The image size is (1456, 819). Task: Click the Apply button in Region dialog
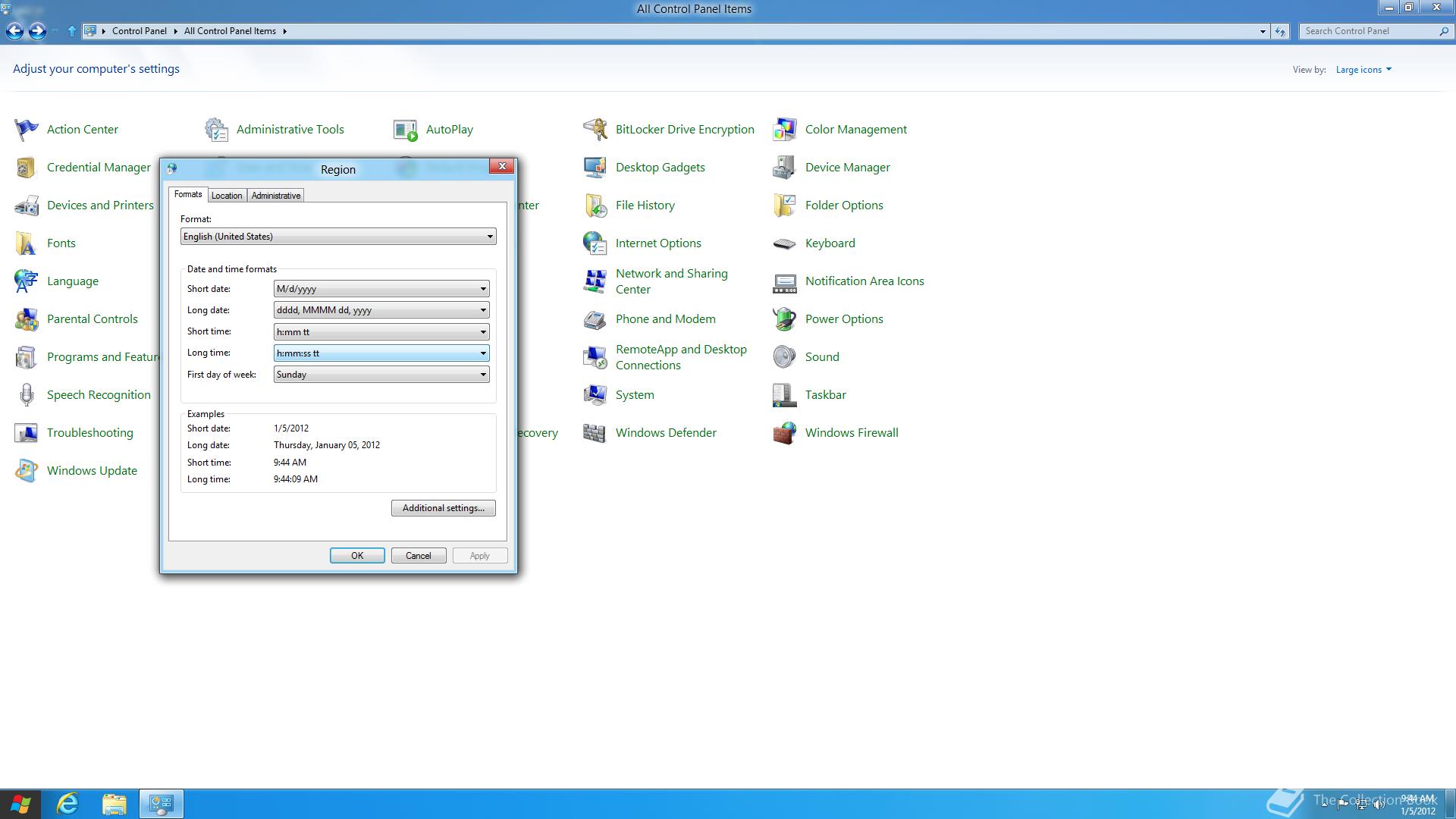tap(480, 556)
